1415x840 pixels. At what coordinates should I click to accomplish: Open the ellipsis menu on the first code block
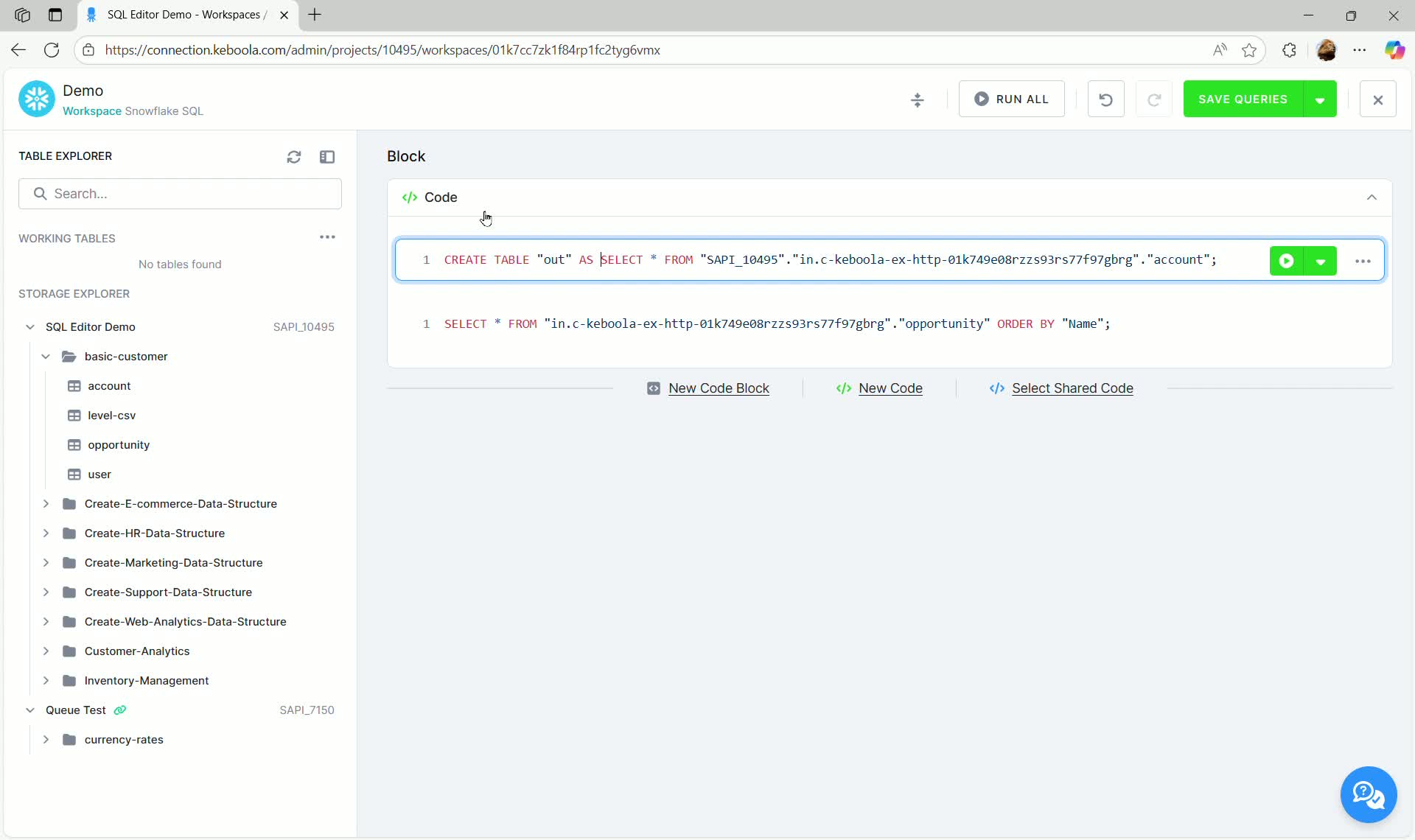tap(1363, 260)
